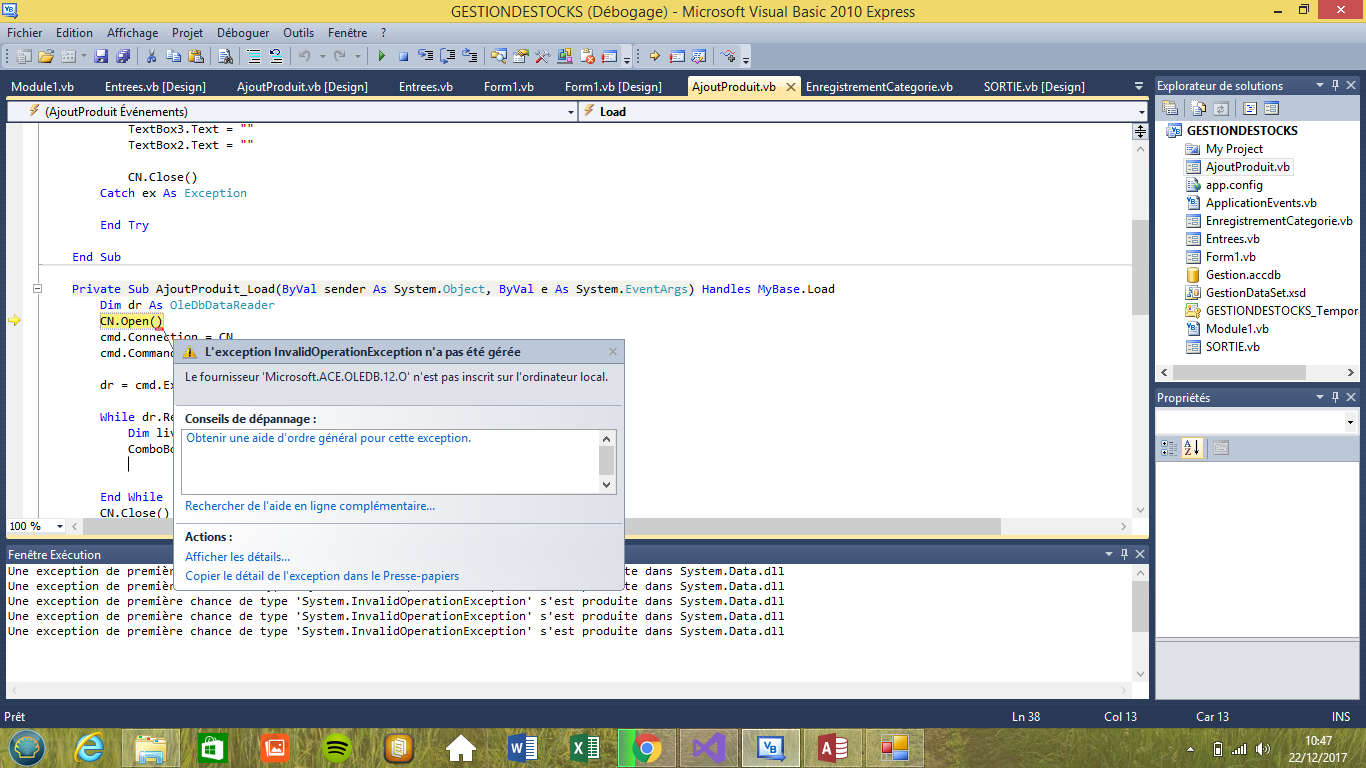
Task: Click the Uncomment selected lines icon
Action: point(276,56)
